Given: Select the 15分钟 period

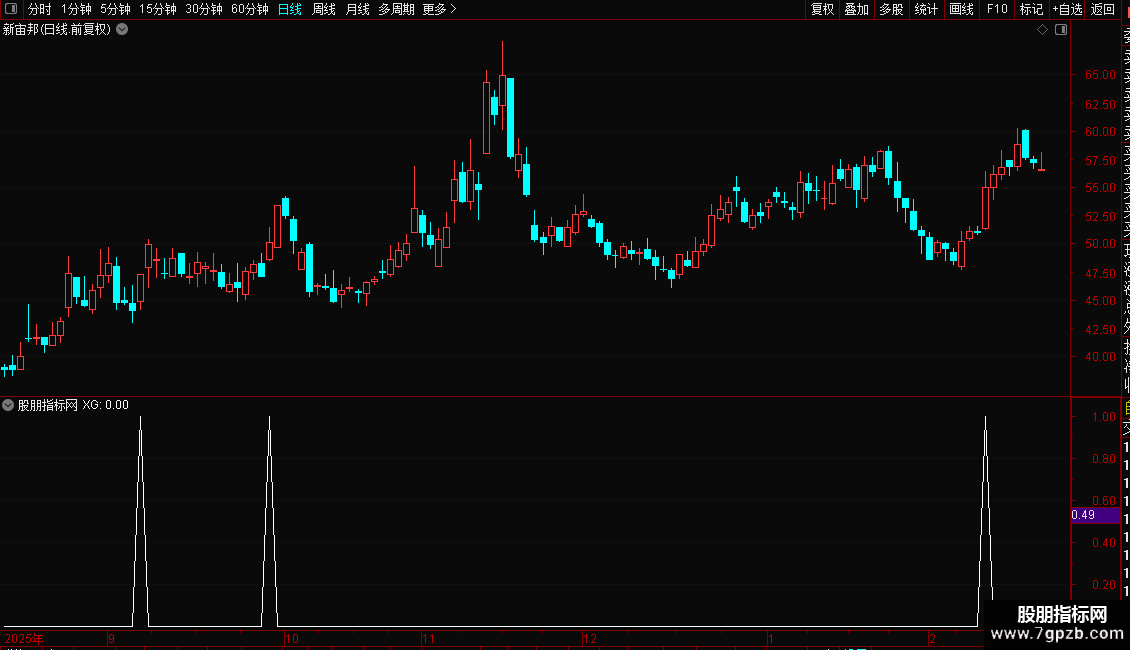Looking at the screenshot, I should 157,9.
